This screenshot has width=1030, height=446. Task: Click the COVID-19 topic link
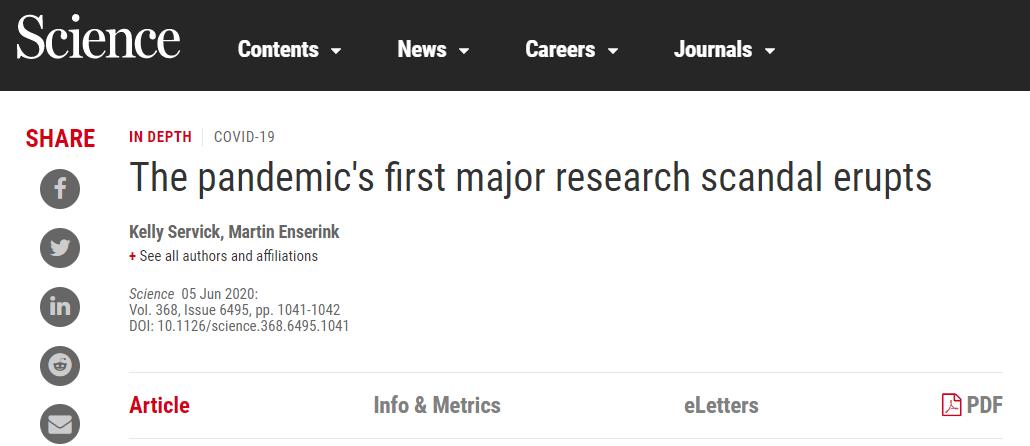point(244,137)
